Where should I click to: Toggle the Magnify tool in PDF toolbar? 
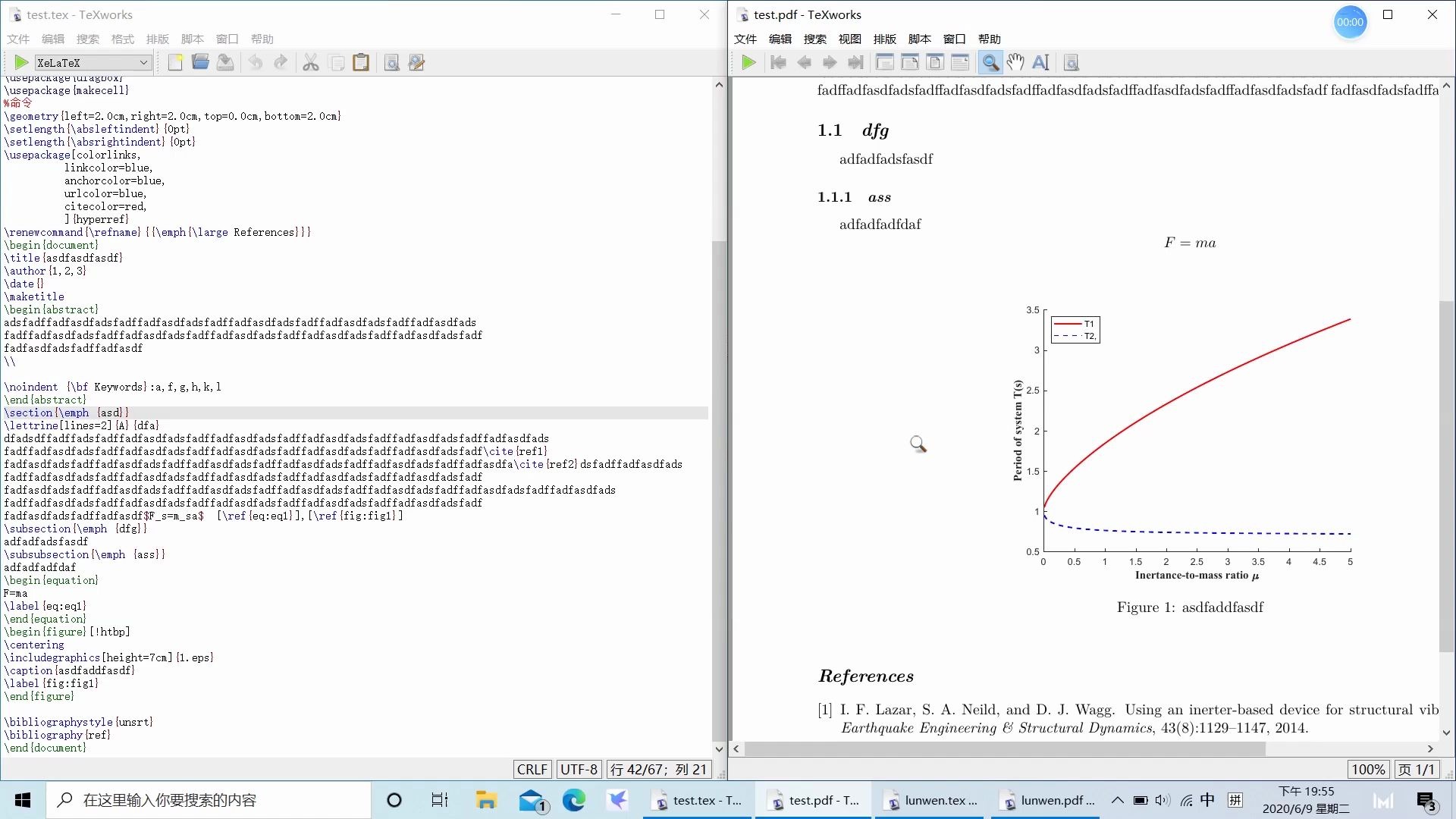click(x=990, y=63)
